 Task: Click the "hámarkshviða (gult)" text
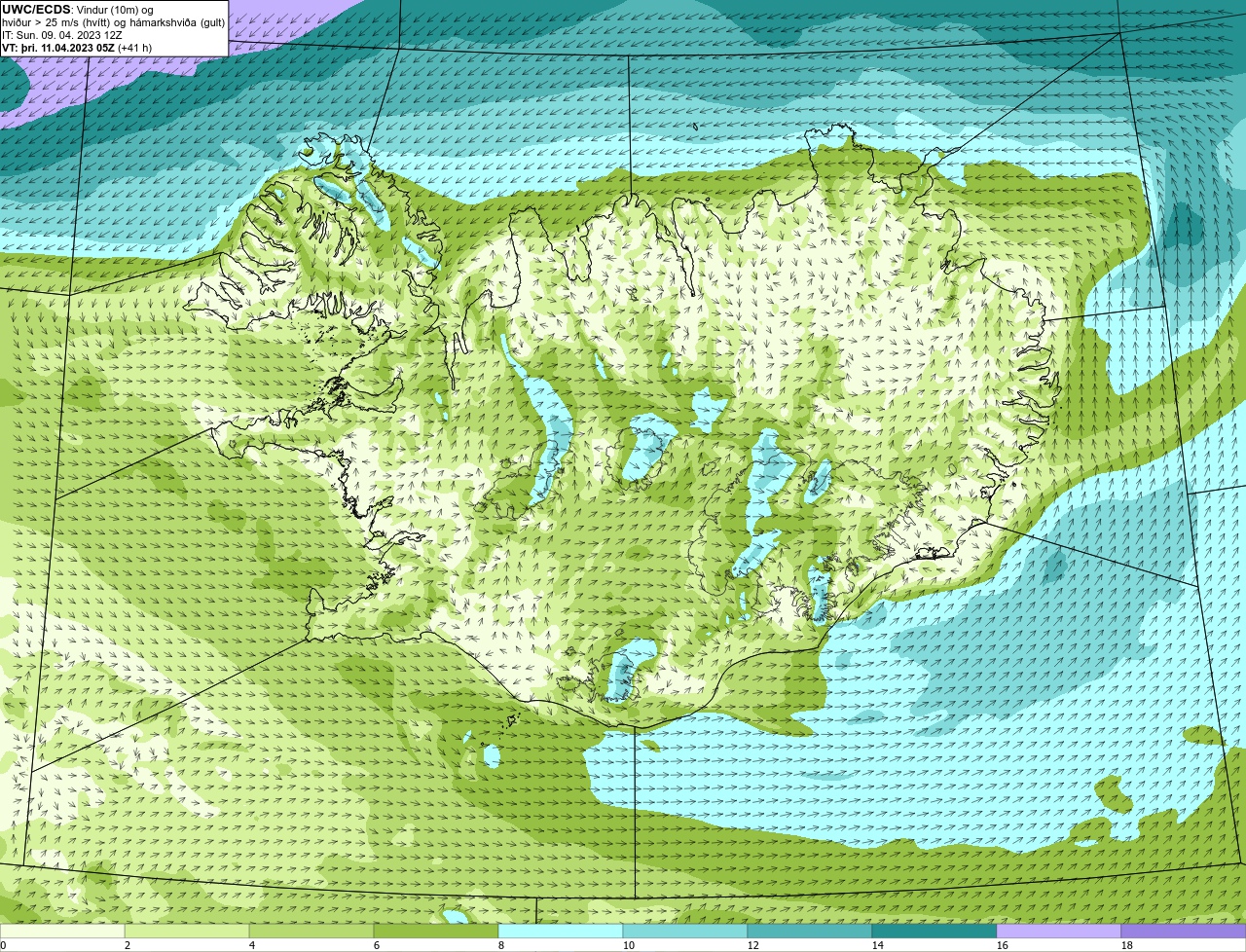[178, 22]
